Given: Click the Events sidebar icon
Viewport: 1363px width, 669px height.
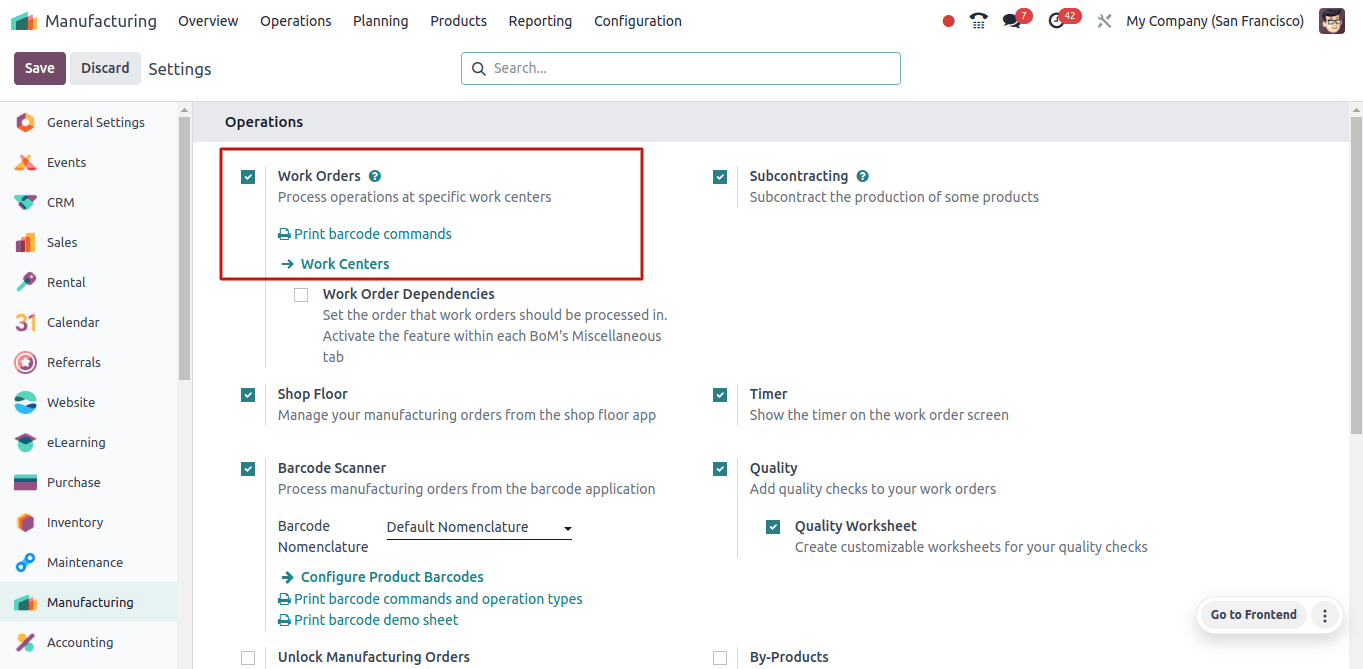Looking at the screenshot, I should (26, 162).
